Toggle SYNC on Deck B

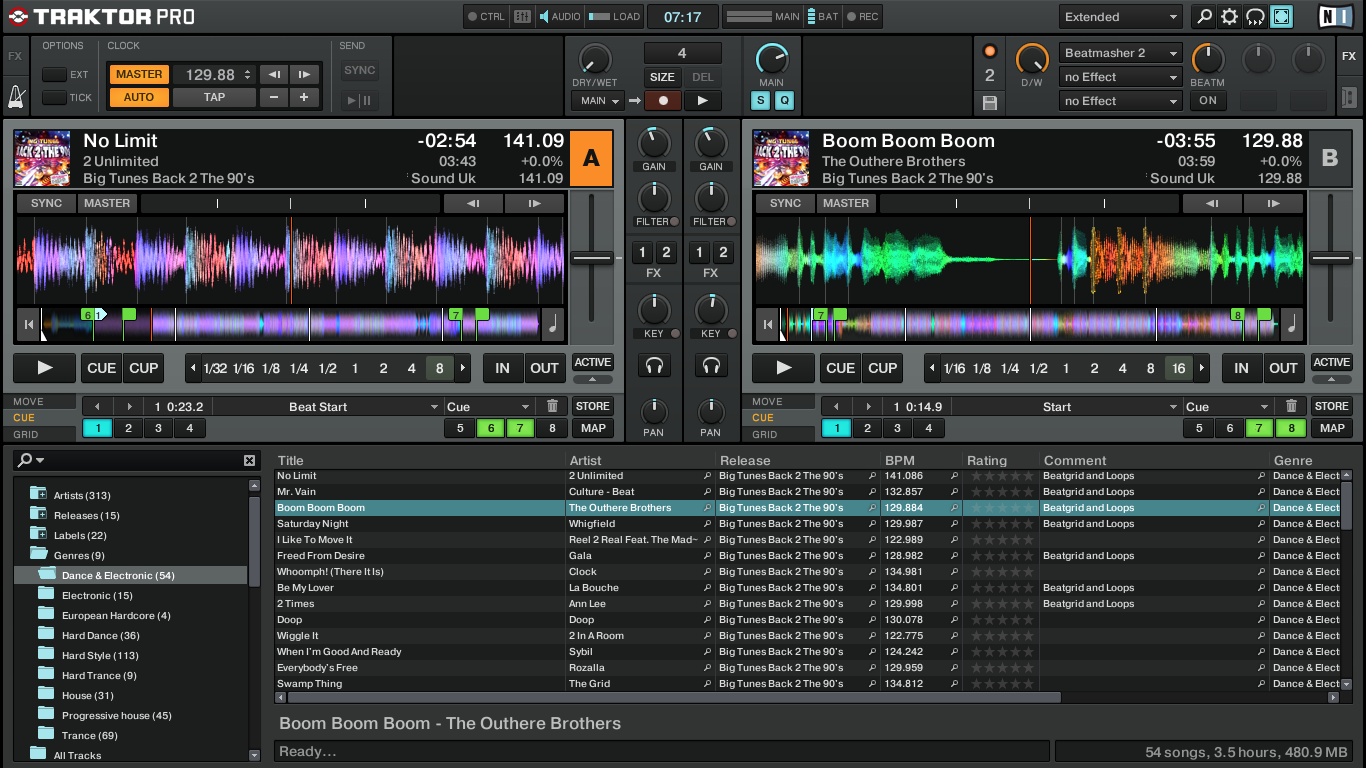[785, 203]
